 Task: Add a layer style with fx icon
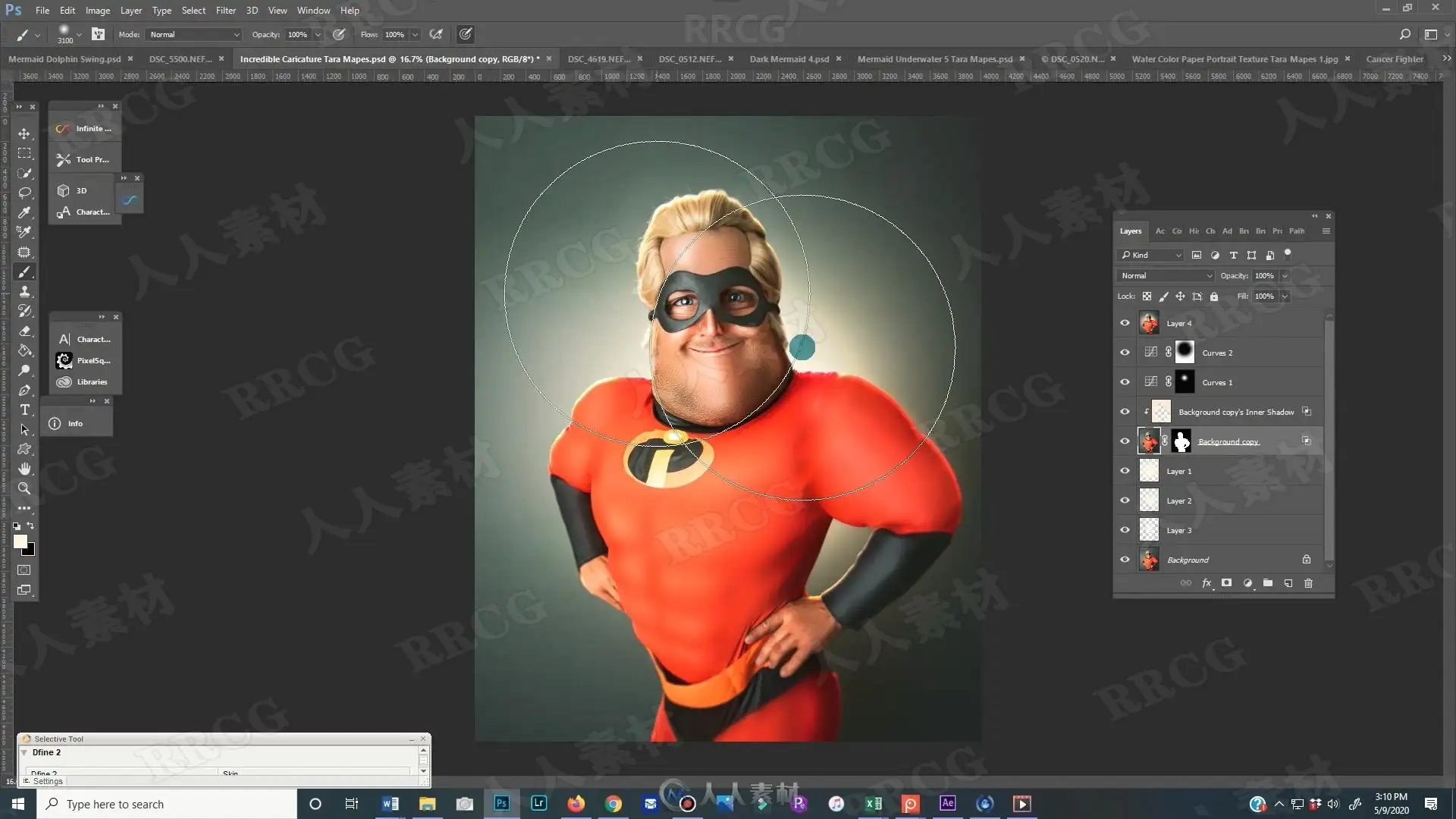click(1207, 583)
